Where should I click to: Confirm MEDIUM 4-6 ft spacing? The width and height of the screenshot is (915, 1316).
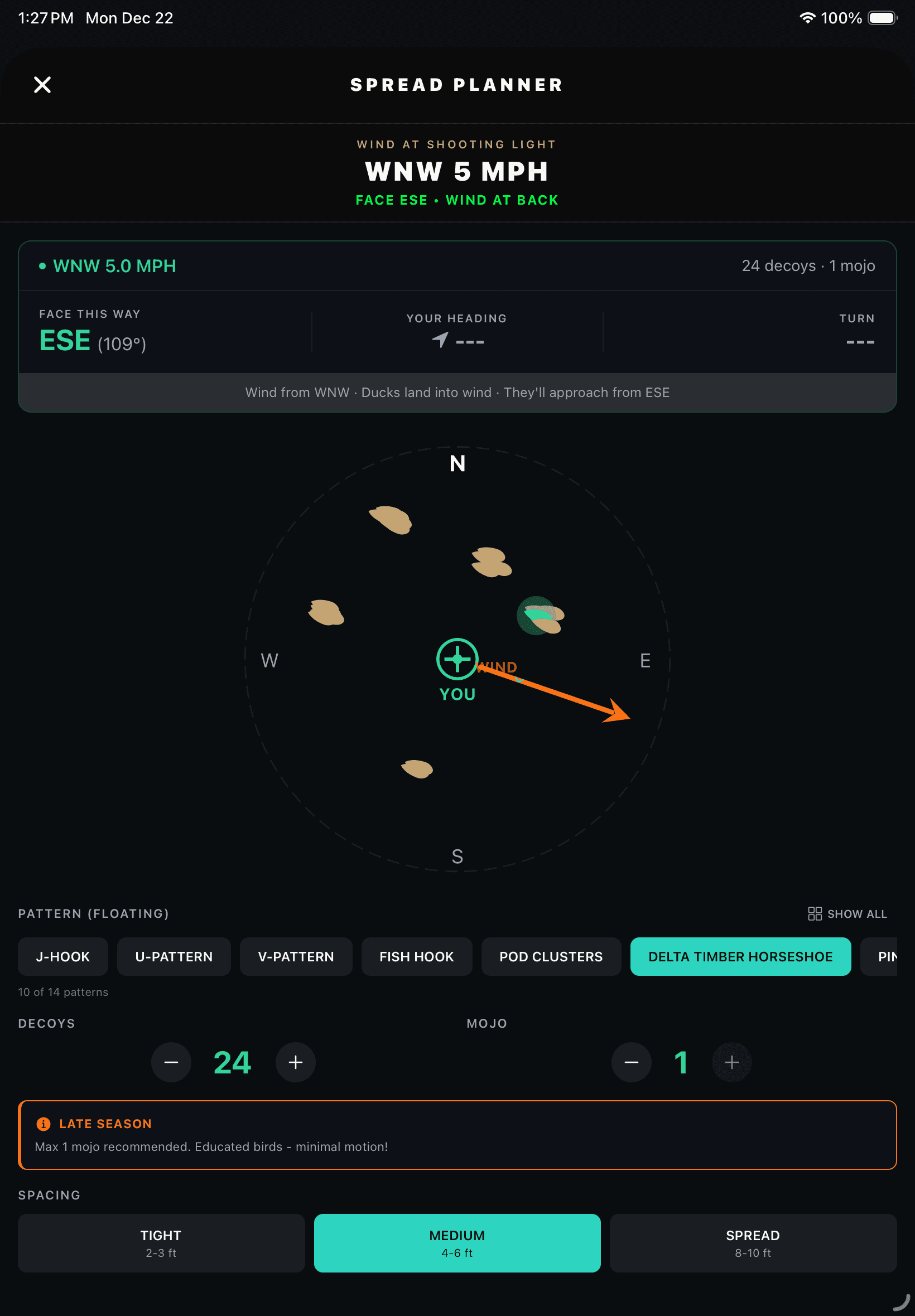click(x=456, y=1242)
